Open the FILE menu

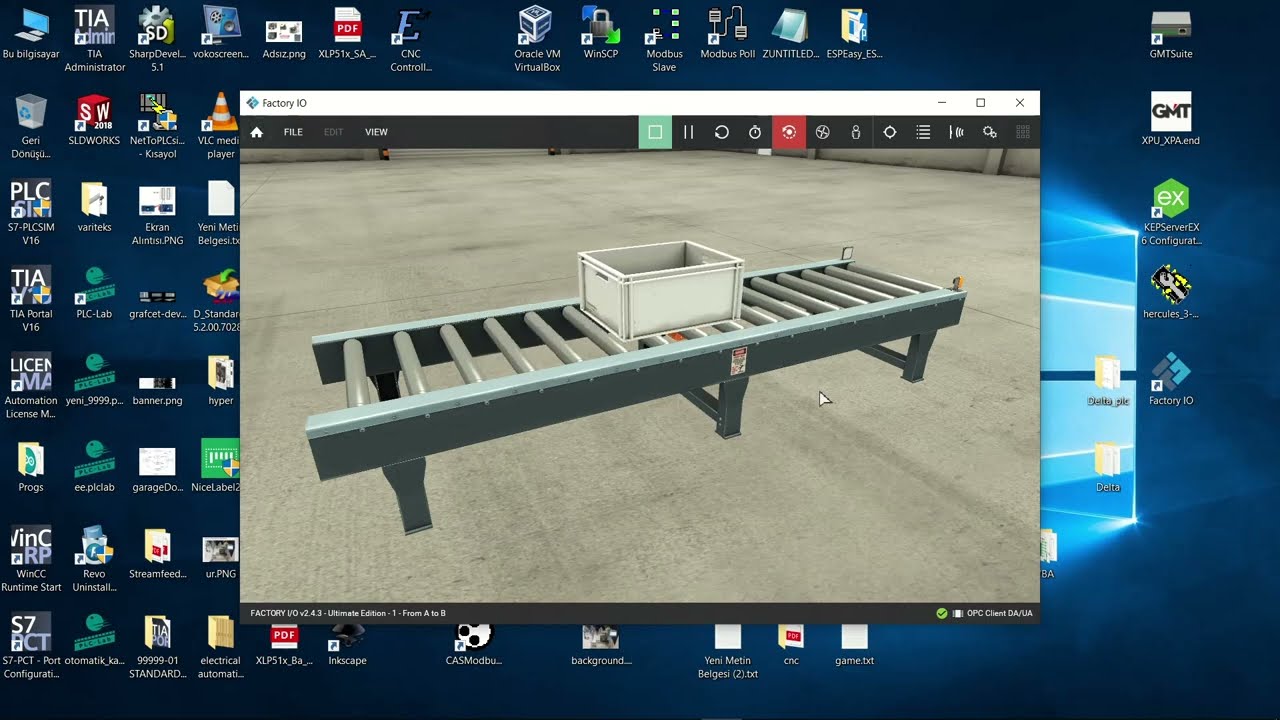(293, 132)
